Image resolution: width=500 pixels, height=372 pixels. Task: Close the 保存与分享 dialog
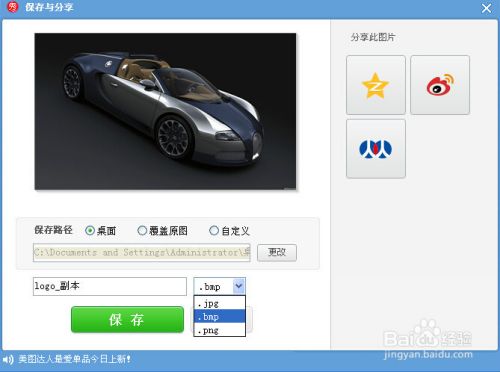point(486,8)
